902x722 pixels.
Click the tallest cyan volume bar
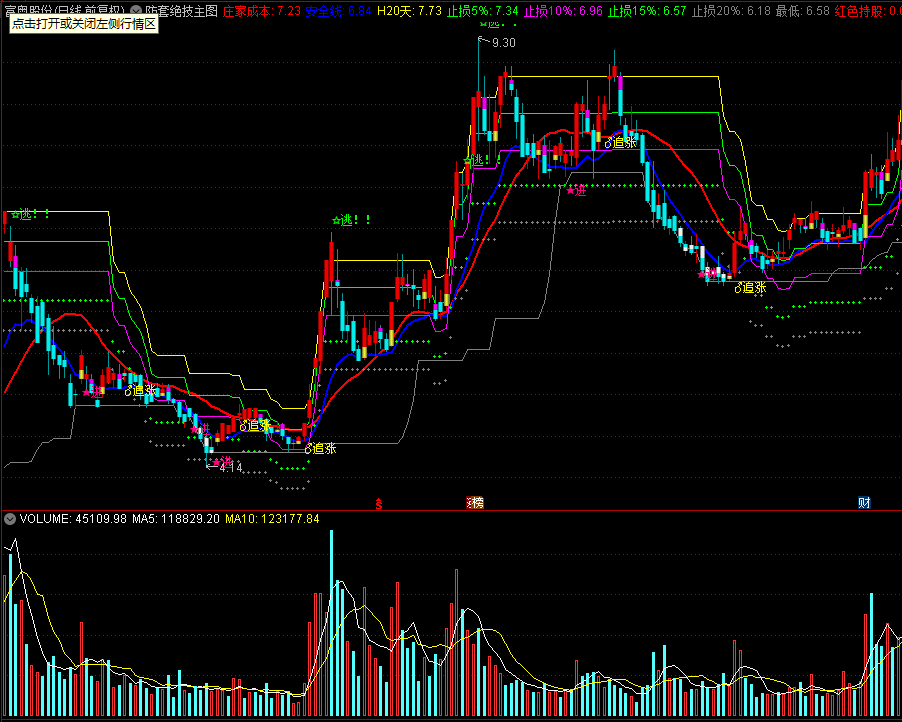(331, 623)
